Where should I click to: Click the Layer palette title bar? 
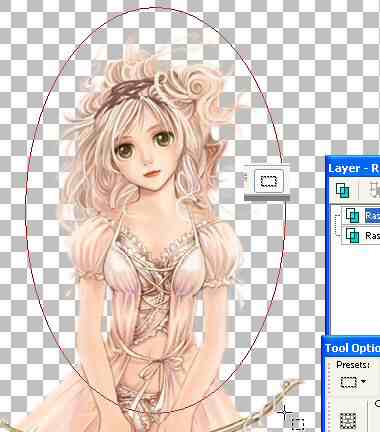[353, 168]
